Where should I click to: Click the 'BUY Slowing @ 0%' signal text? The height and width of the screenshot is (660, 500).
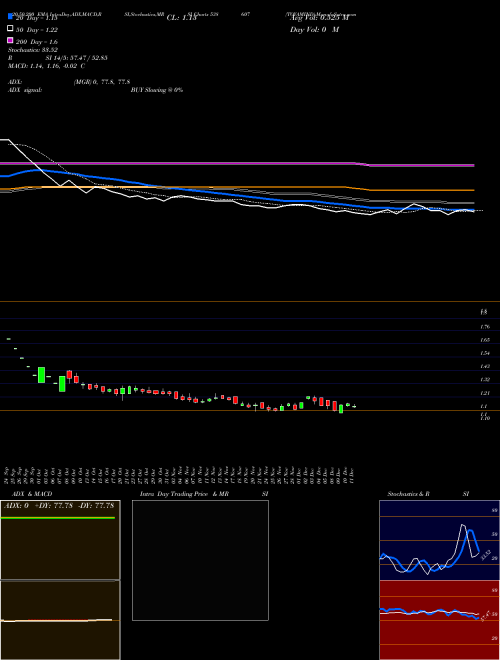(x=157, y=90)
